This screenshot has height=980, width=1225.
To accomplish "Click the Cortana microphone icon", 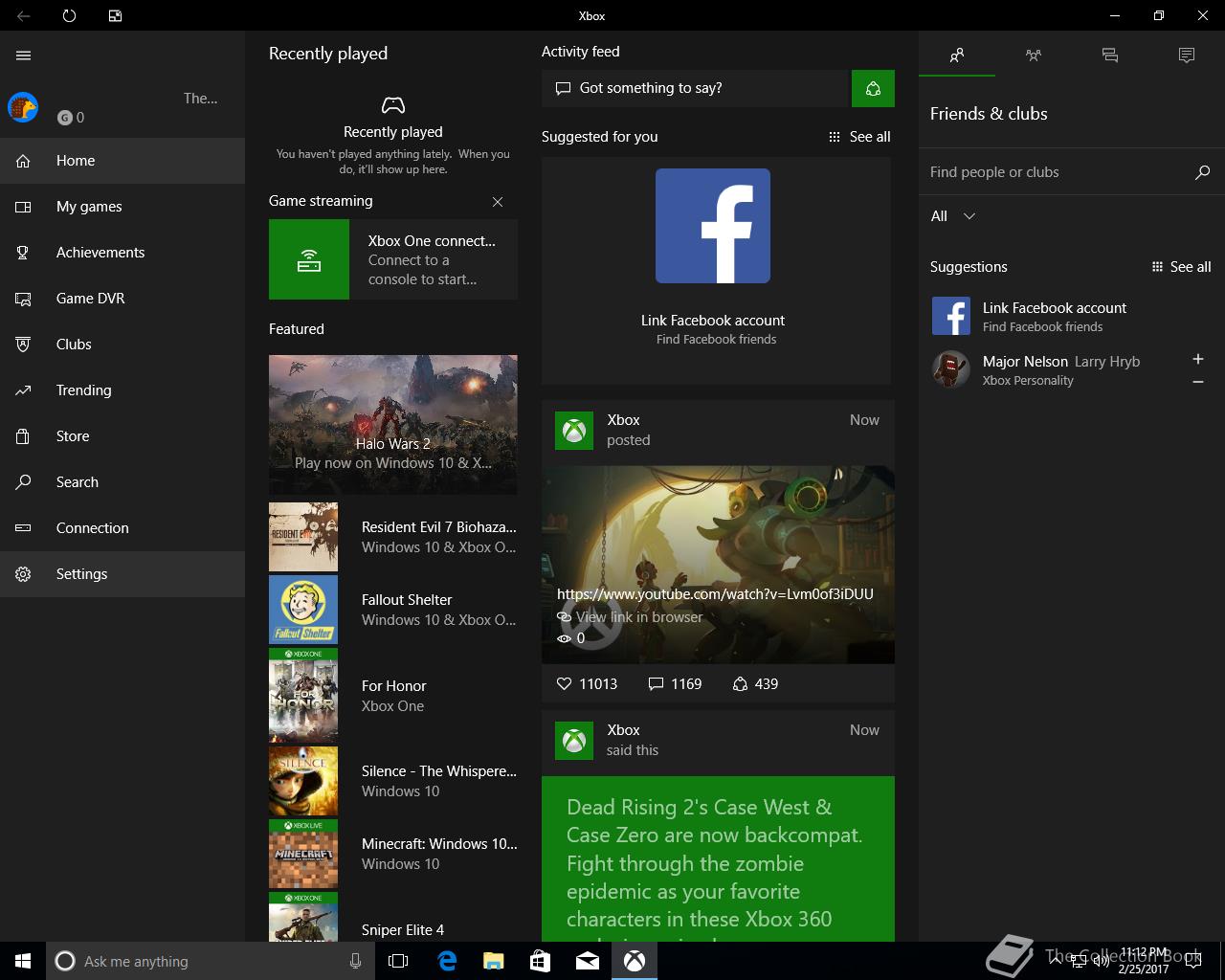I will pyautogui.click(x=355, y=961).
